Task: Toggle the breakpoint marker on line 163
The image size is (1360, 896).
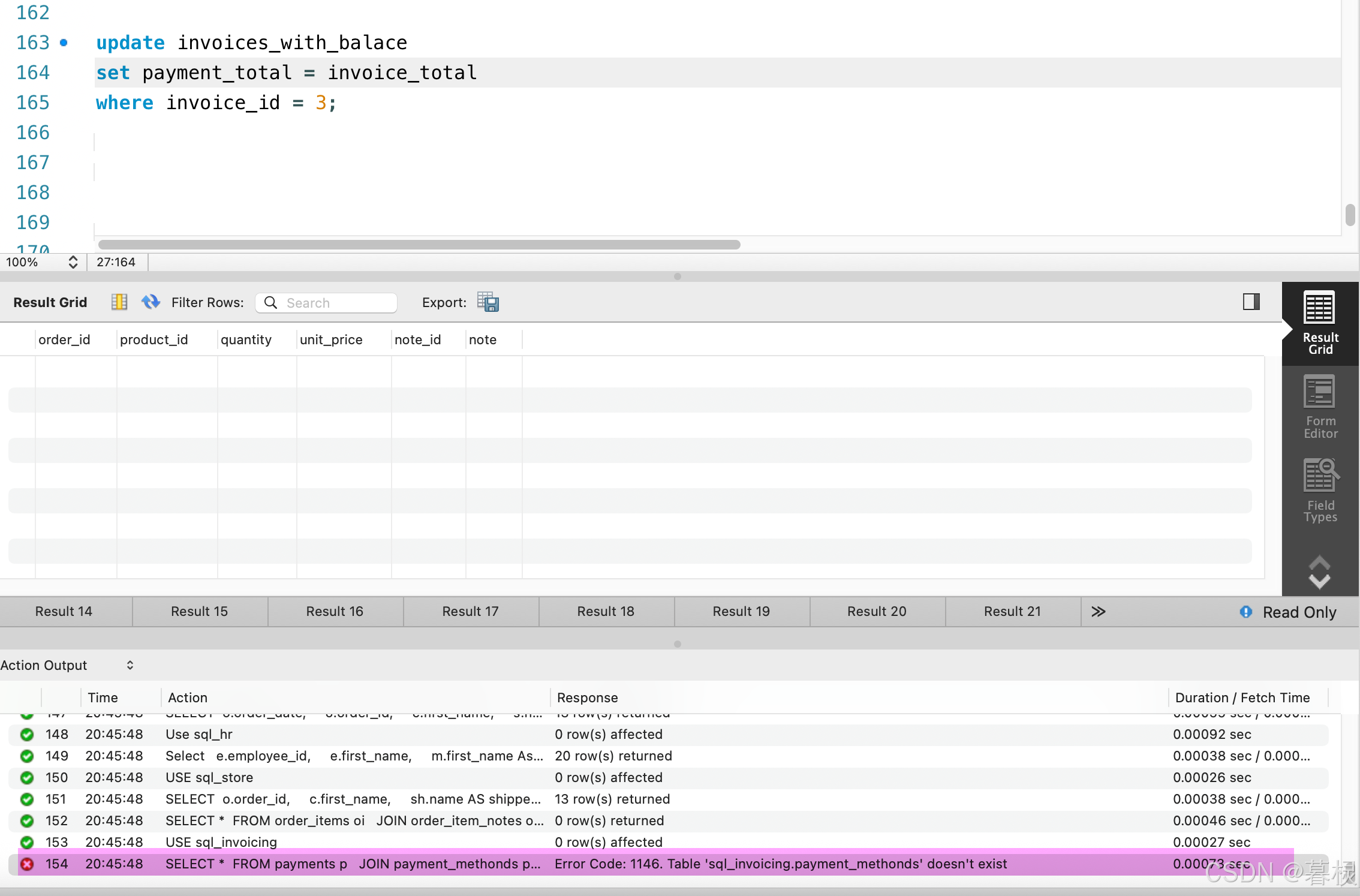Action: [64, 43]
